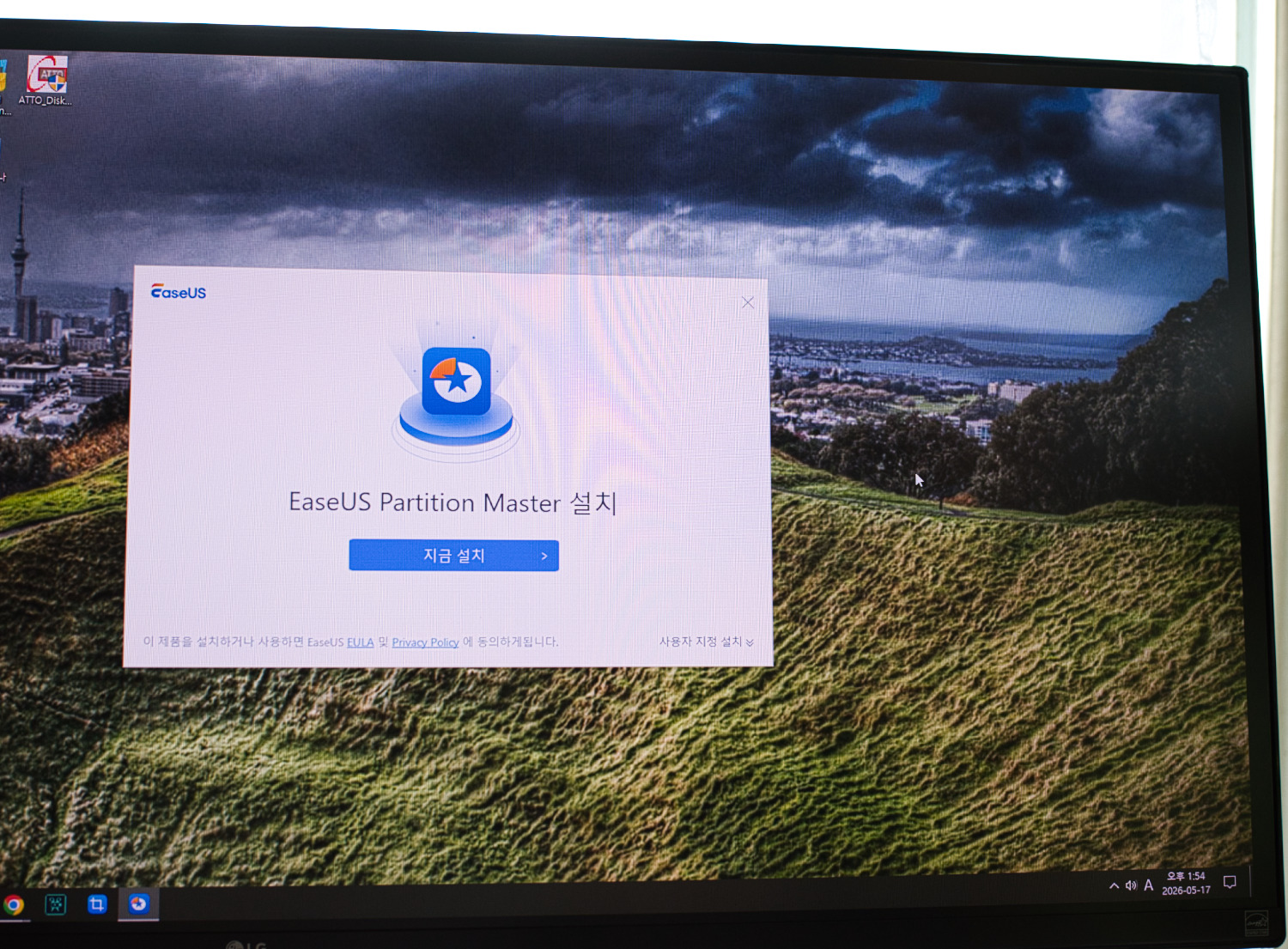Open the ATTO_Disk desktop shortcut

46,81
